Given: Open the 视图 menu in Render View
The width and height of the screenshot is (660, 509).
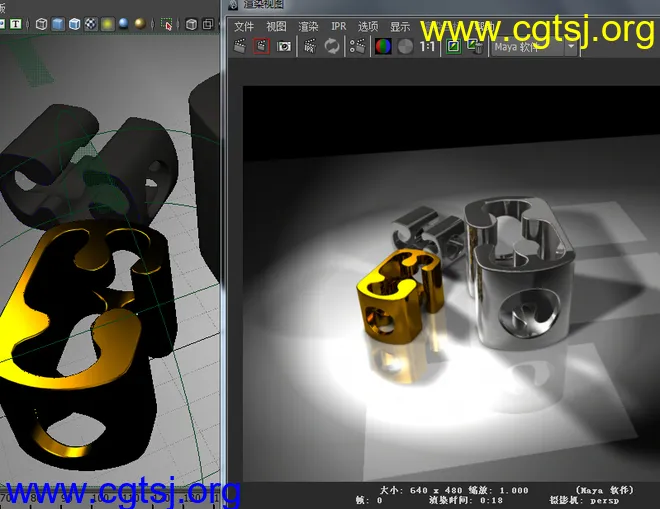Looking at the screenshot, I should tap(276, 27).
